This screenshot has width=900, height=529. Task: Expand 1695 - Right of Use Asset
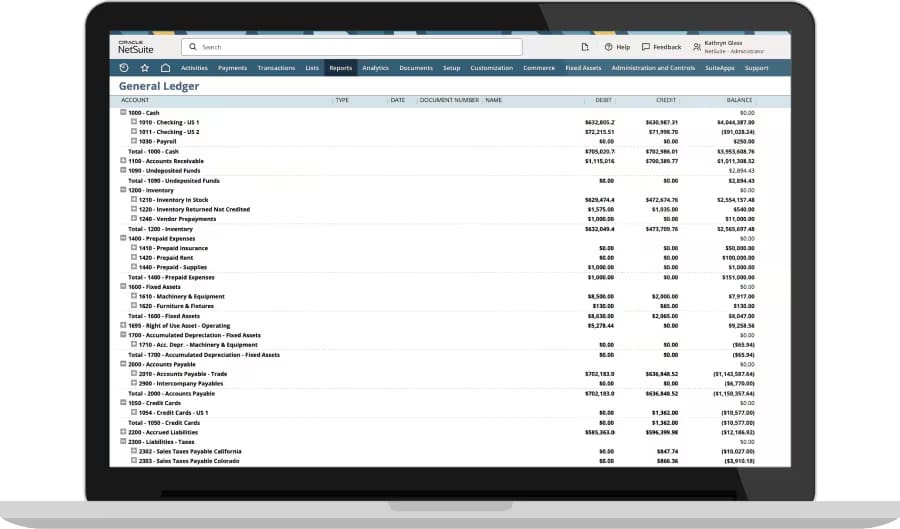(123, 325)
